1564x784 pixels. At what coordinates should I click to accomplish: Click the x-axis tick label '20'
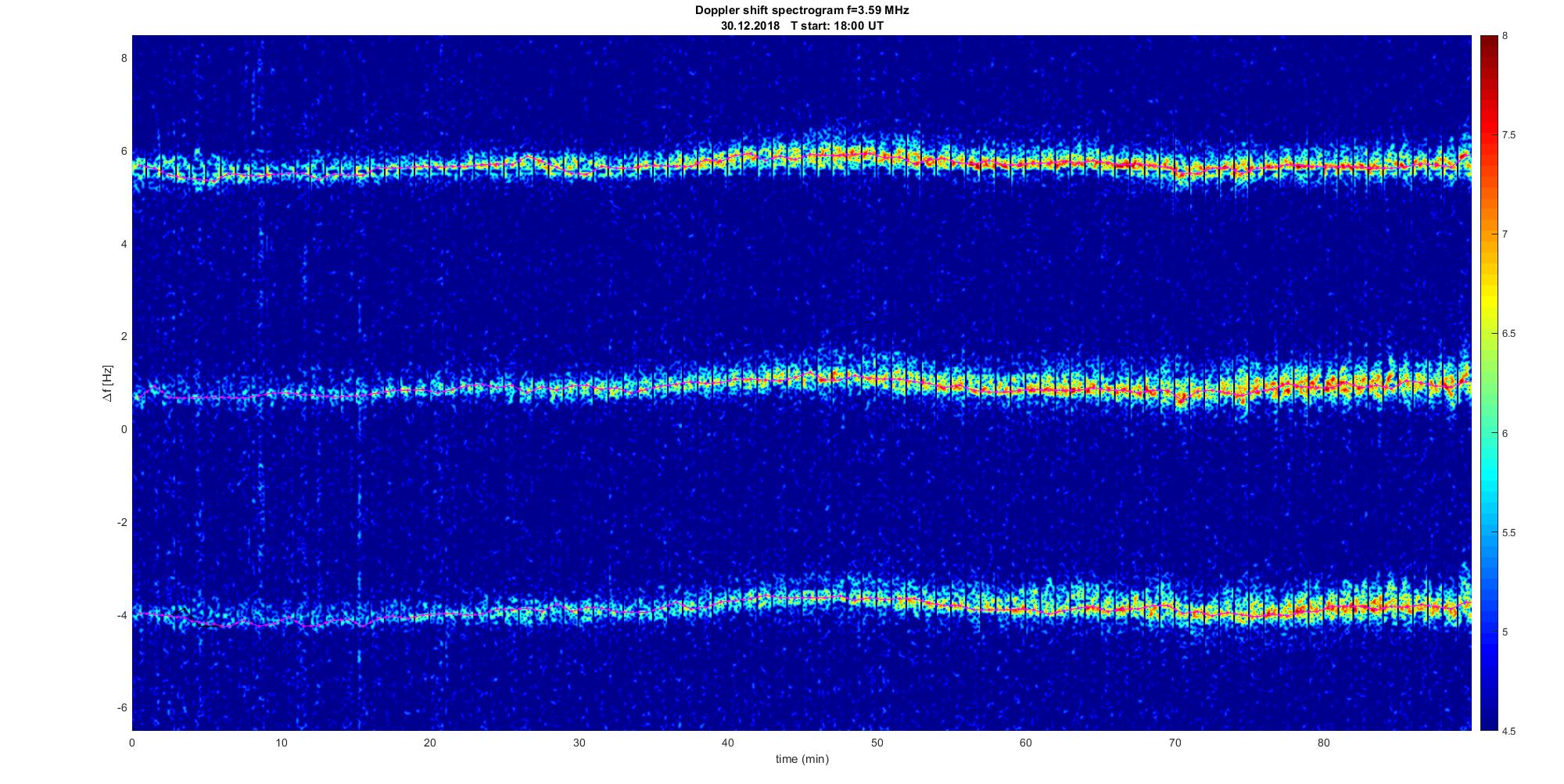(x=430, y=743)
